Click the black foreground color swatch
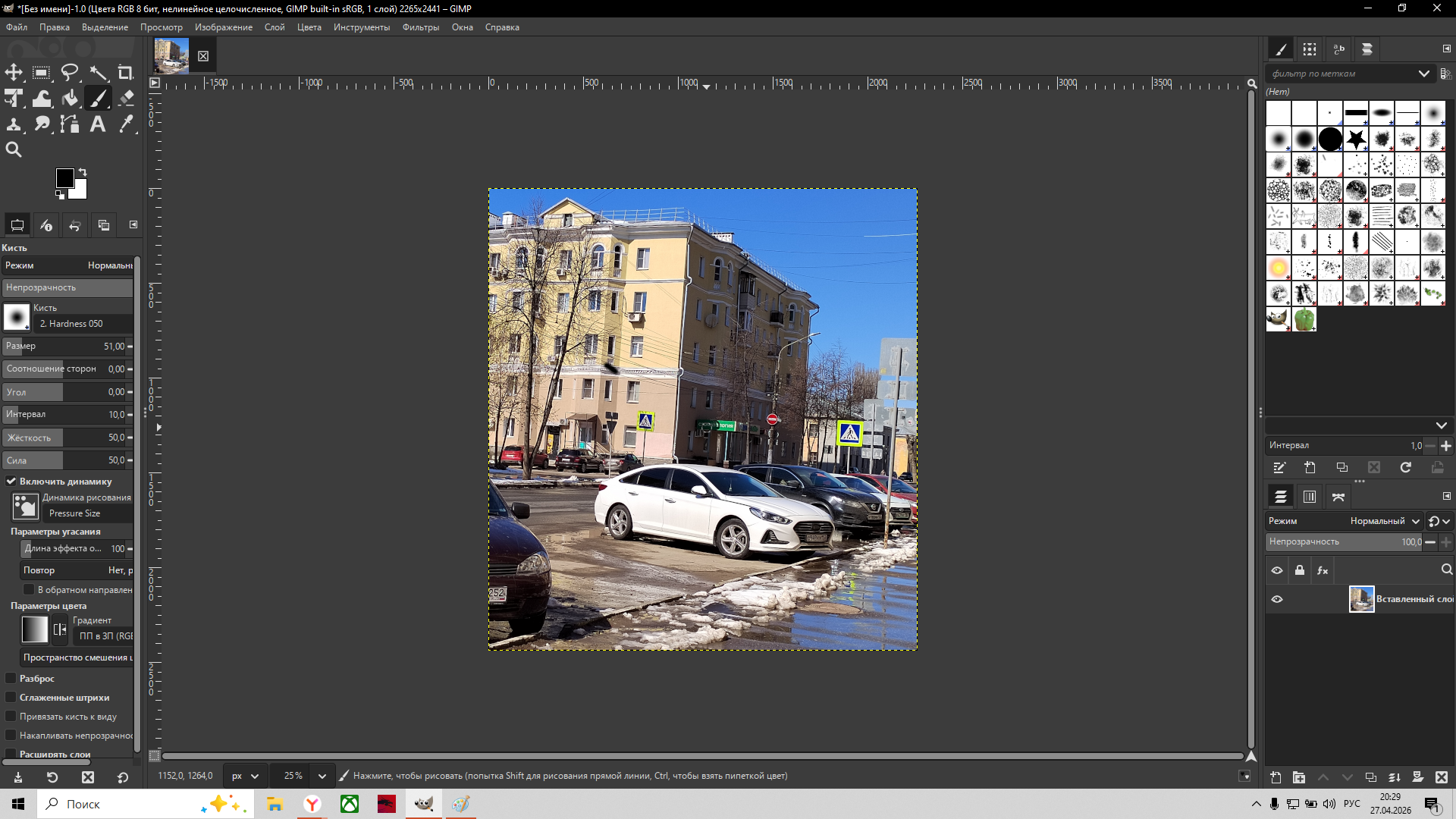1456x819 pixels. click(x=64, y=178)
